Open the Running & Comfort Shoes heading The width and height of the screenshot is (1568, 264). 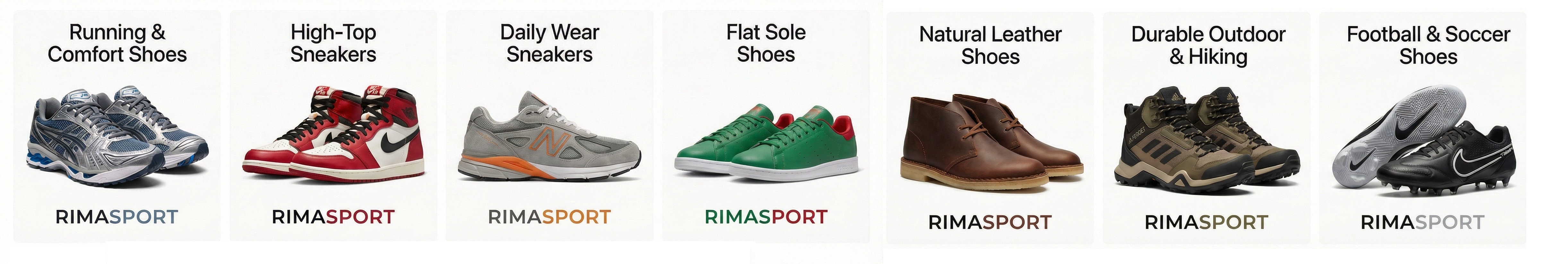[117, 43]
